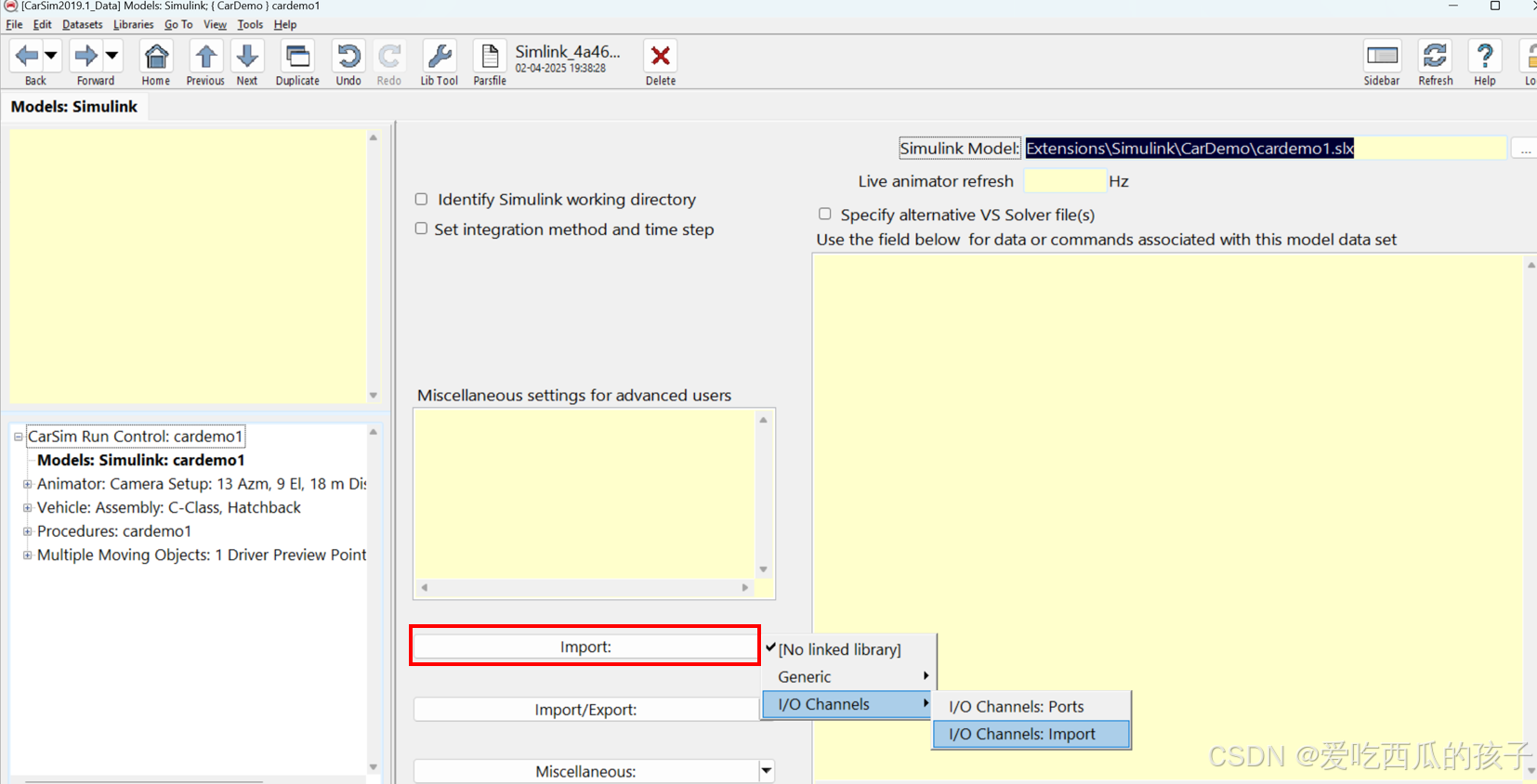Click the Simulink Model label button
This screenshot has width=1537, height=784.
pos(959,148)
